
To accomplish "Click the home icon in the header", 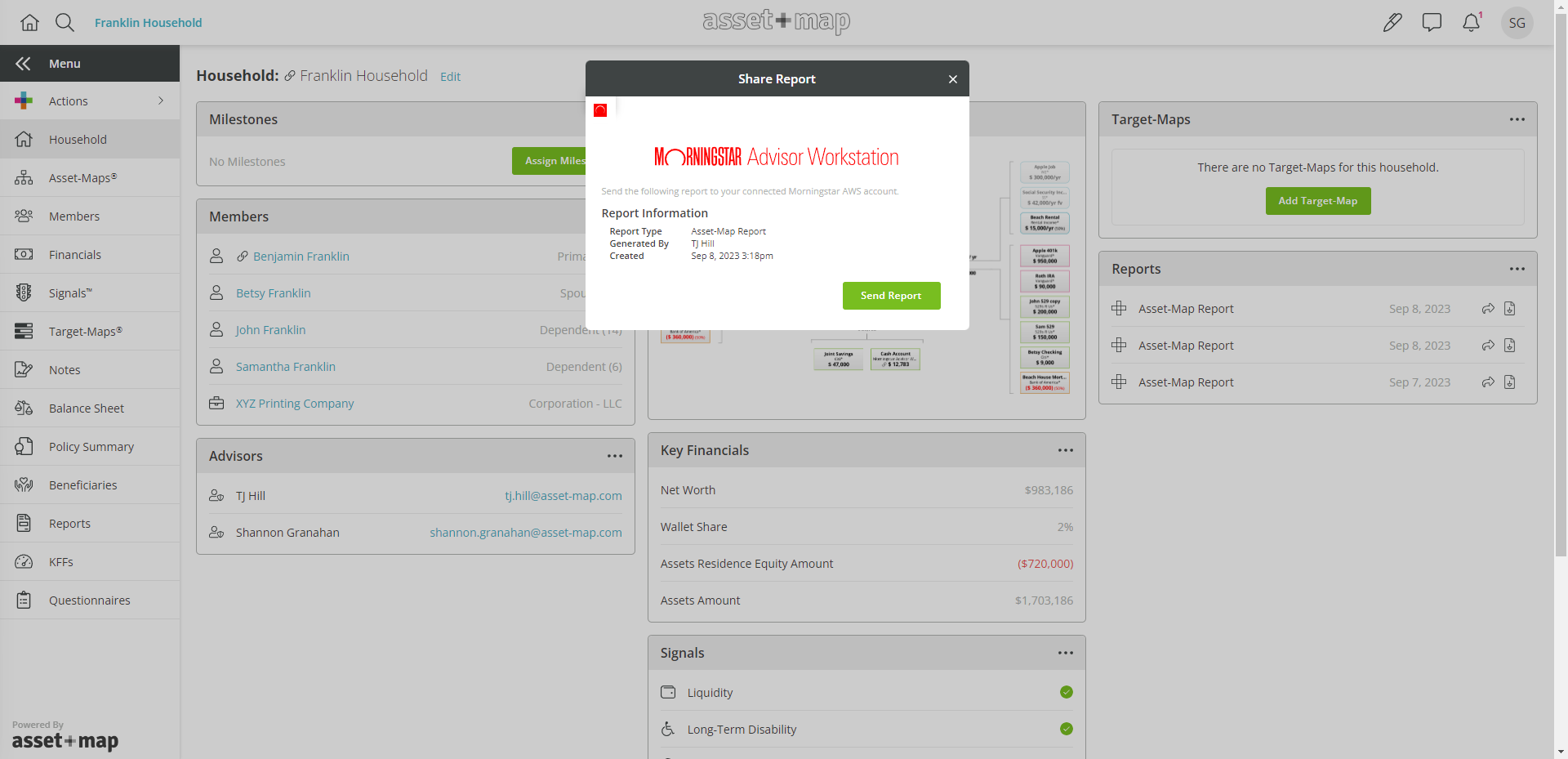I will 29,22.
